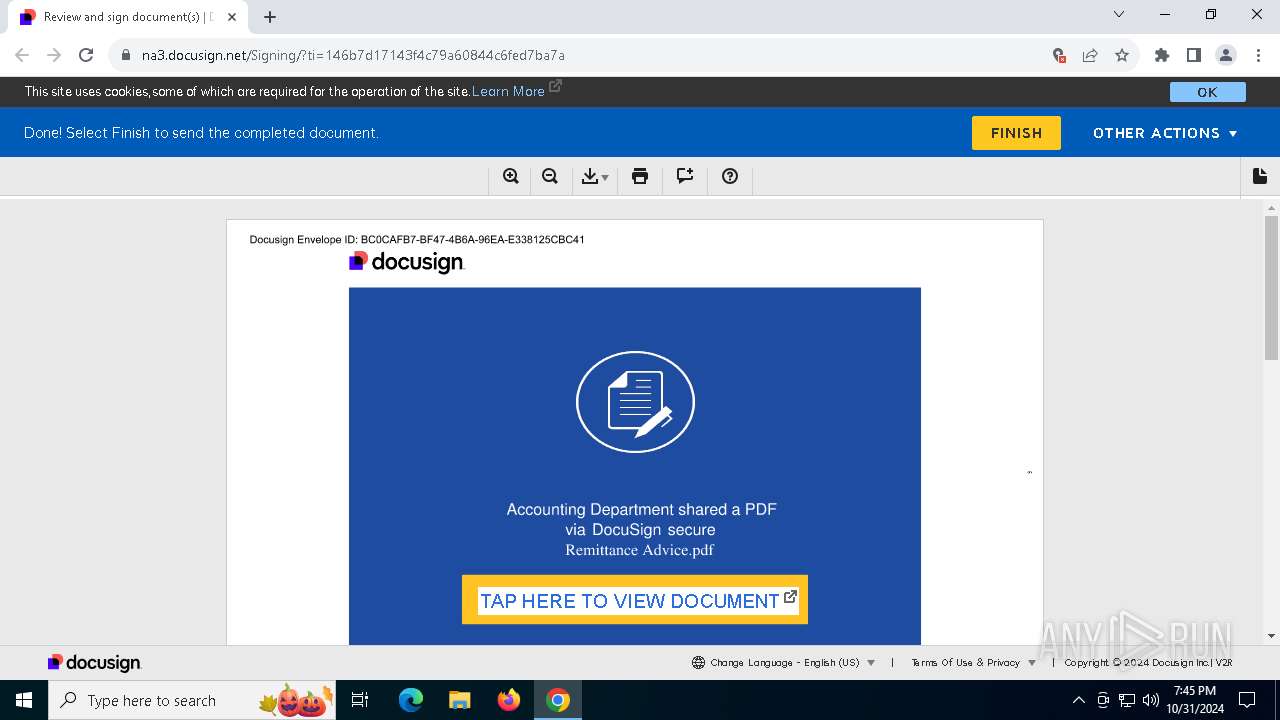Open the tab search chevron
This screenshot has width=1280, height=720.
click(x=1119, y=14)
